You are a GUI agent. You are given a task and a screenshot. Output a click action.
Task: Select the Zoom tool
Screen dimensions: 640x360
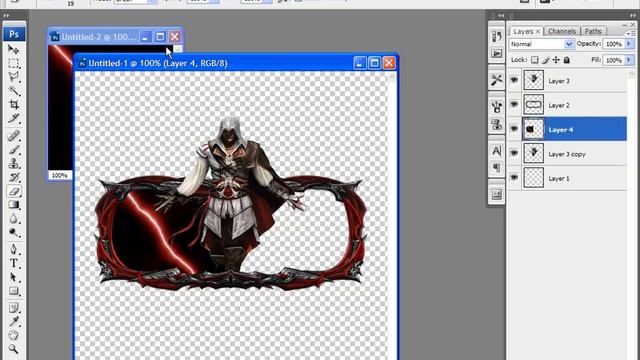(13, 349)
